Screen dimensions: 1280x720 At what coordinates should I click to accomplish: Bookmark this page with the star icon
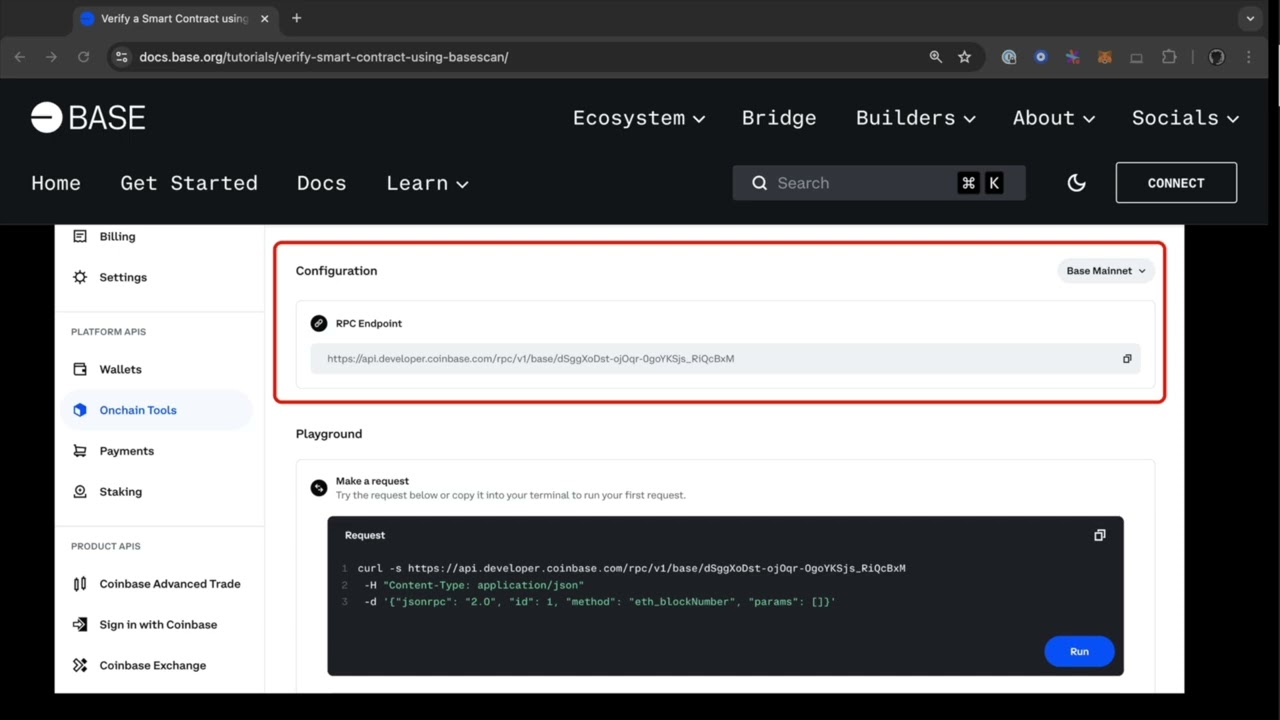click(x=964, y=57)
